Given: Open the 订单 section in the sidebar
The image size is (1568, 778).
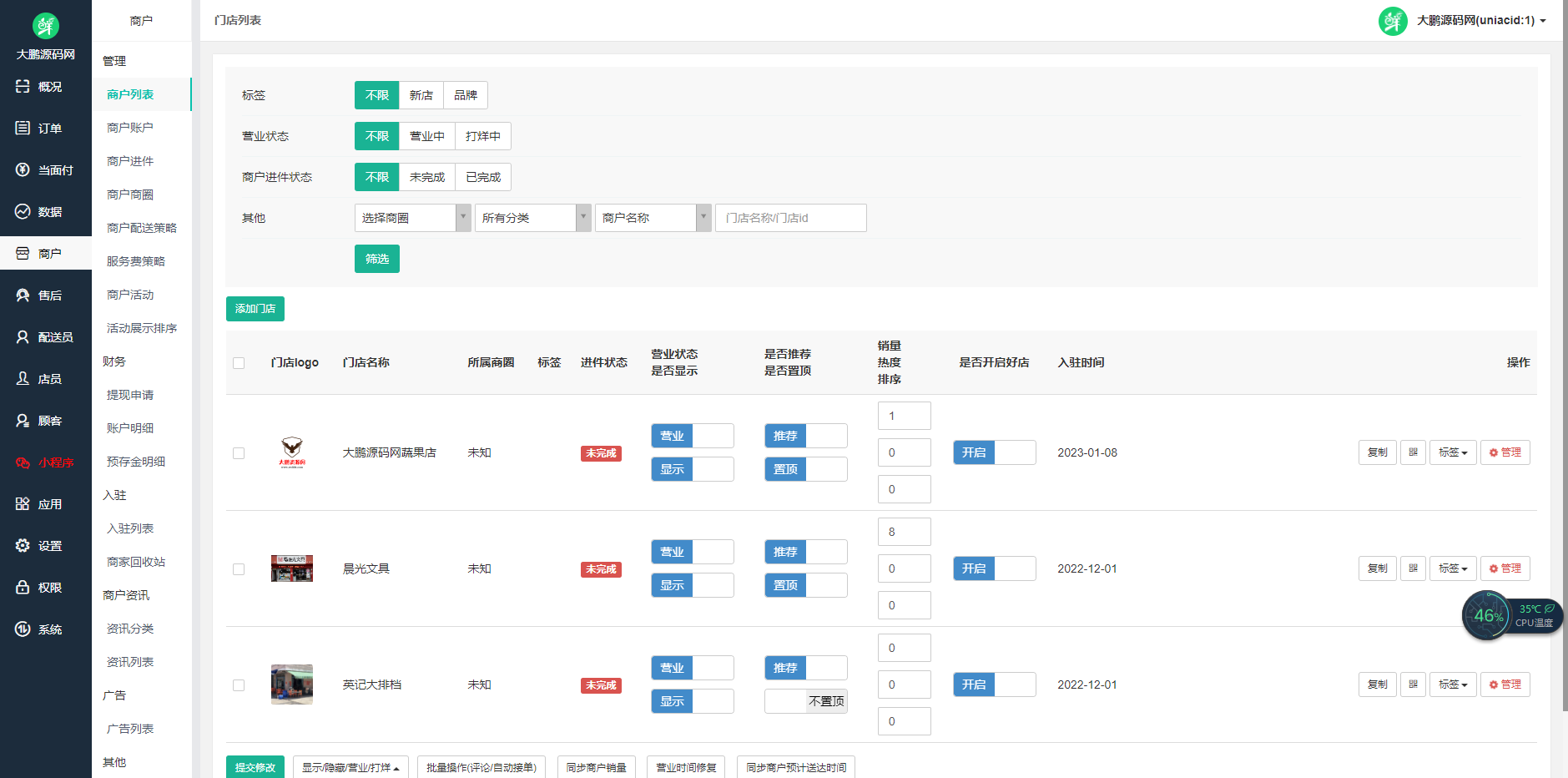Looking at the screenshot, I should click(45, 128).
